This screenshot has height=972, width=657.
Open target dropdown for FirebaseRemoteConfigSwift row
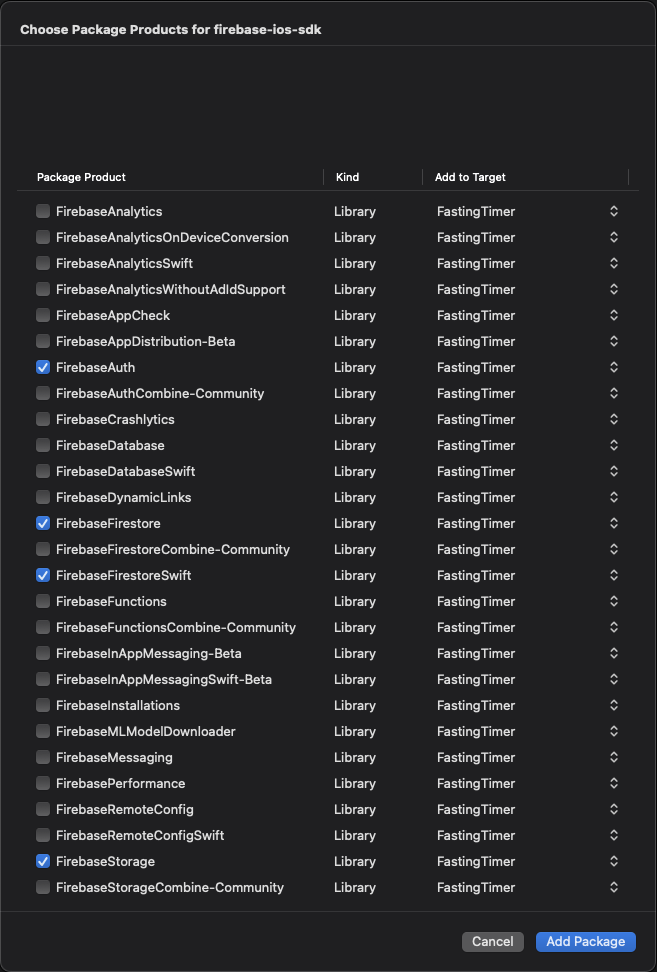(614, 835)
